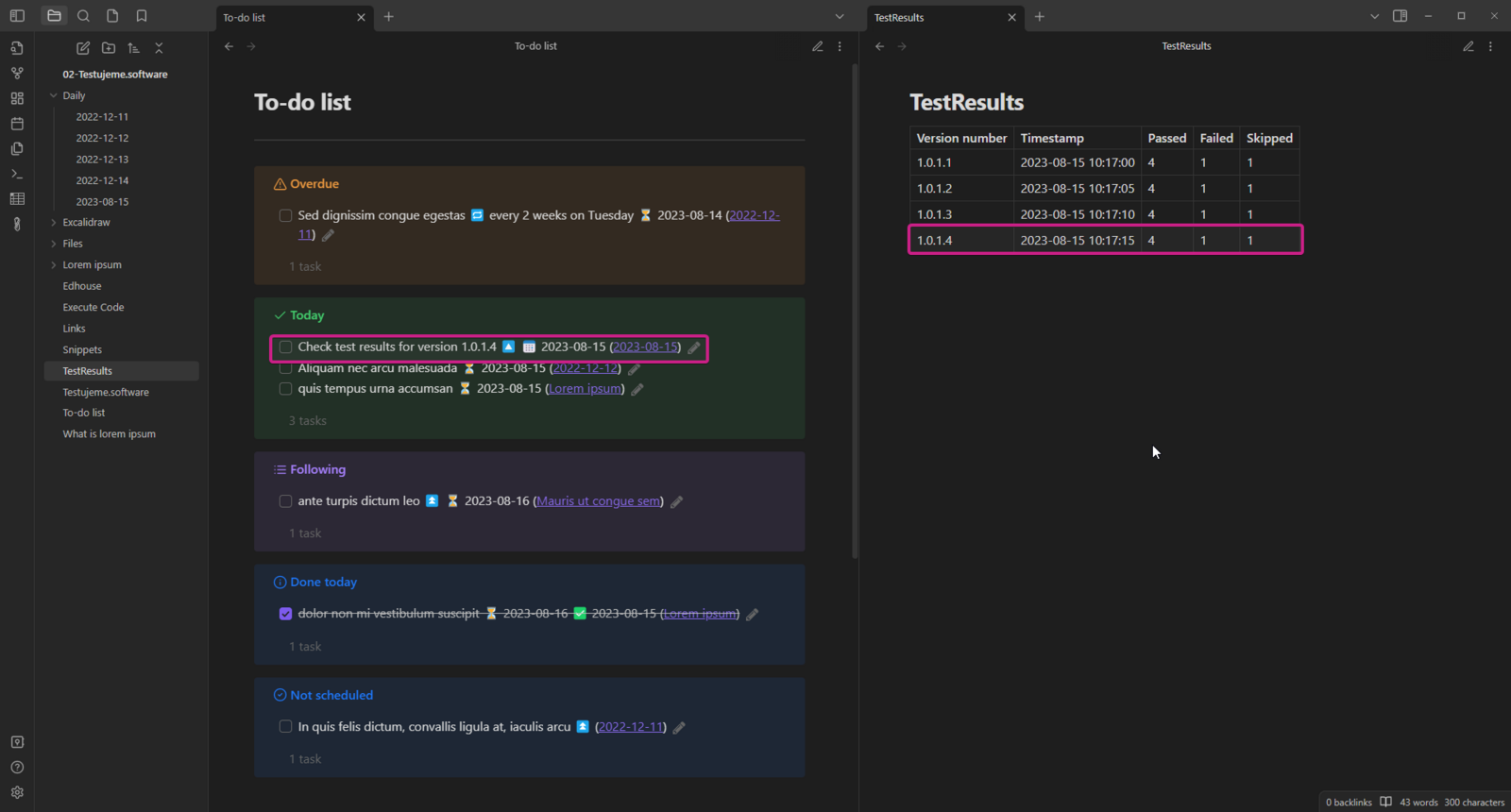Viewport: 1511px width, 812px height.
Task: Edit the TestResults note with the pencil icon
Action: click(1468, 46)
